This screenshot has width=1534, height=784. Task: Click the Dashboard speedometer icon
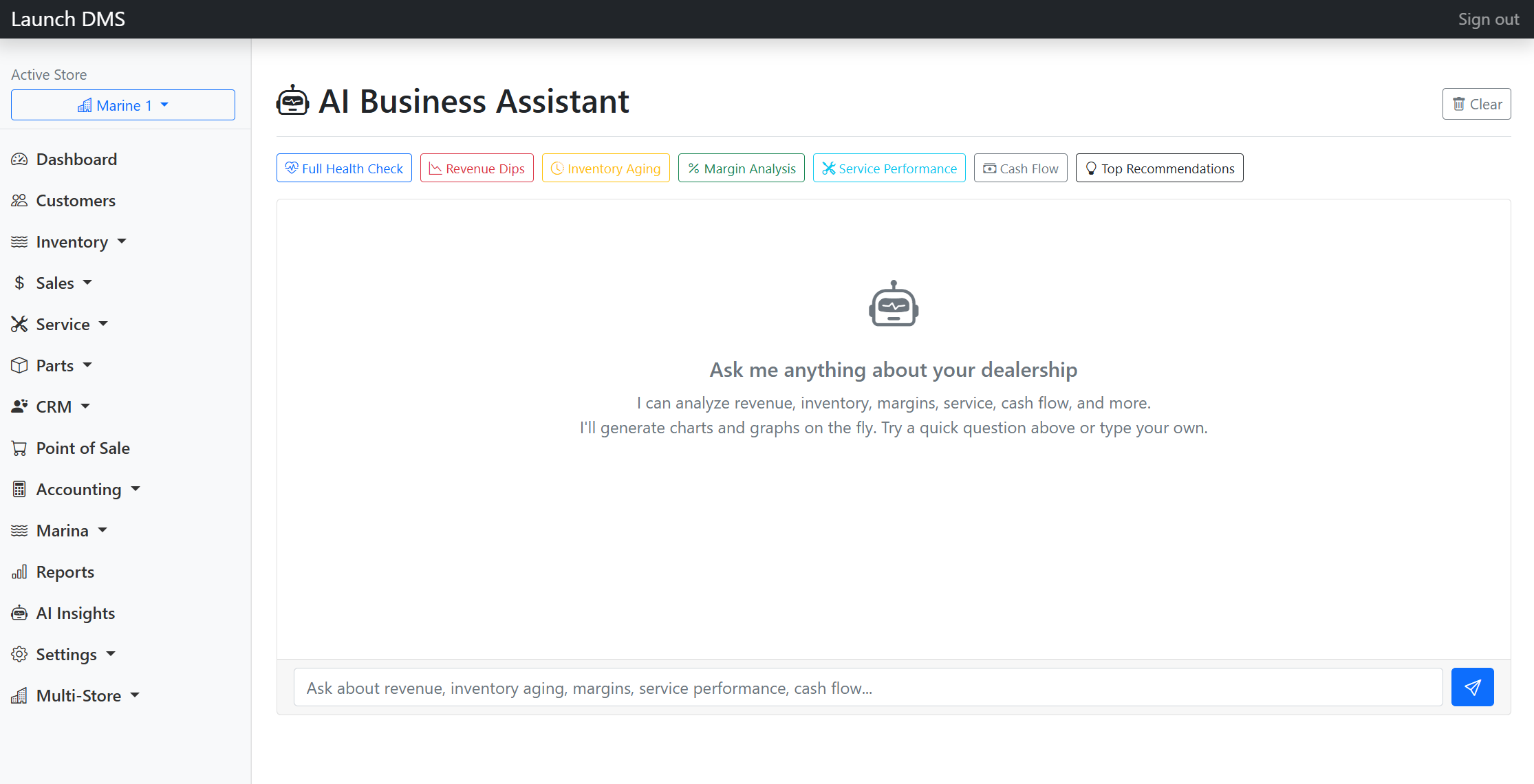19,160
